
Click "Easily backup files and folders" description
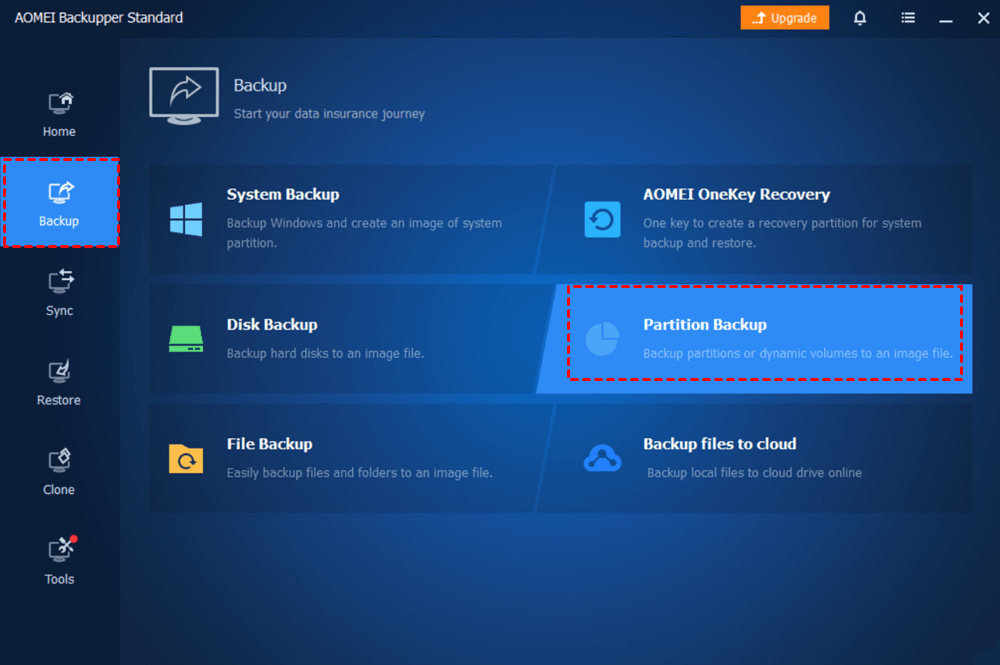(360, 472)
